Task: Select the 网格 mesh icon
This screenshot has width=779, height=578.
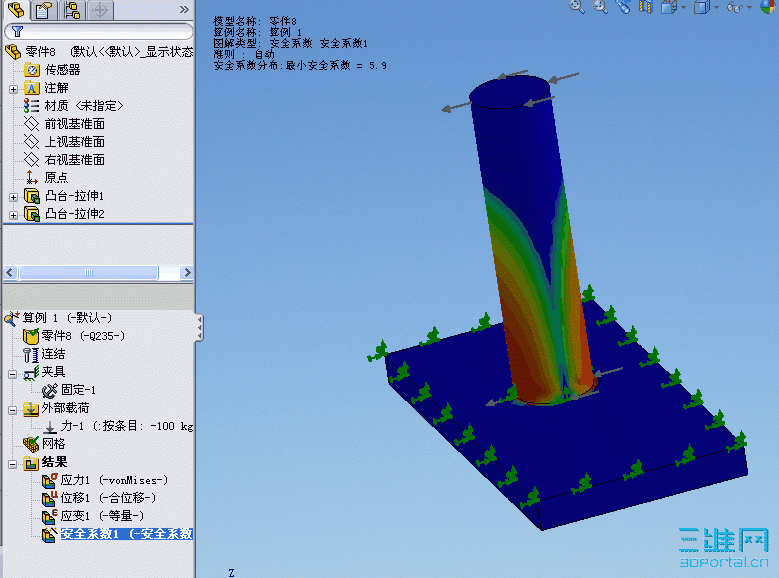Action: (x=30, y=444)
